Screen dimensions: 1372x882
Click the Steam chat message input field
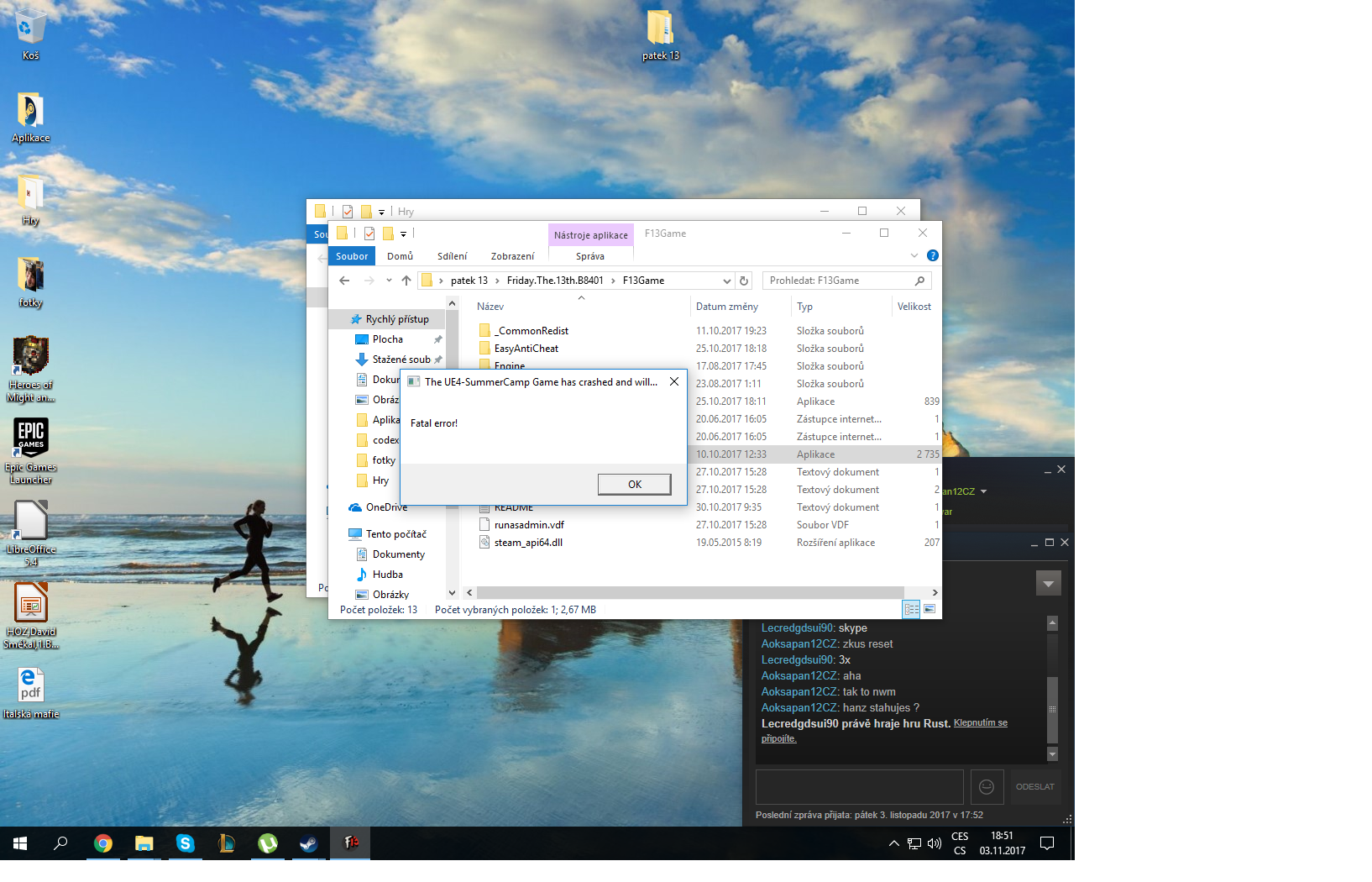coord(859,787)
